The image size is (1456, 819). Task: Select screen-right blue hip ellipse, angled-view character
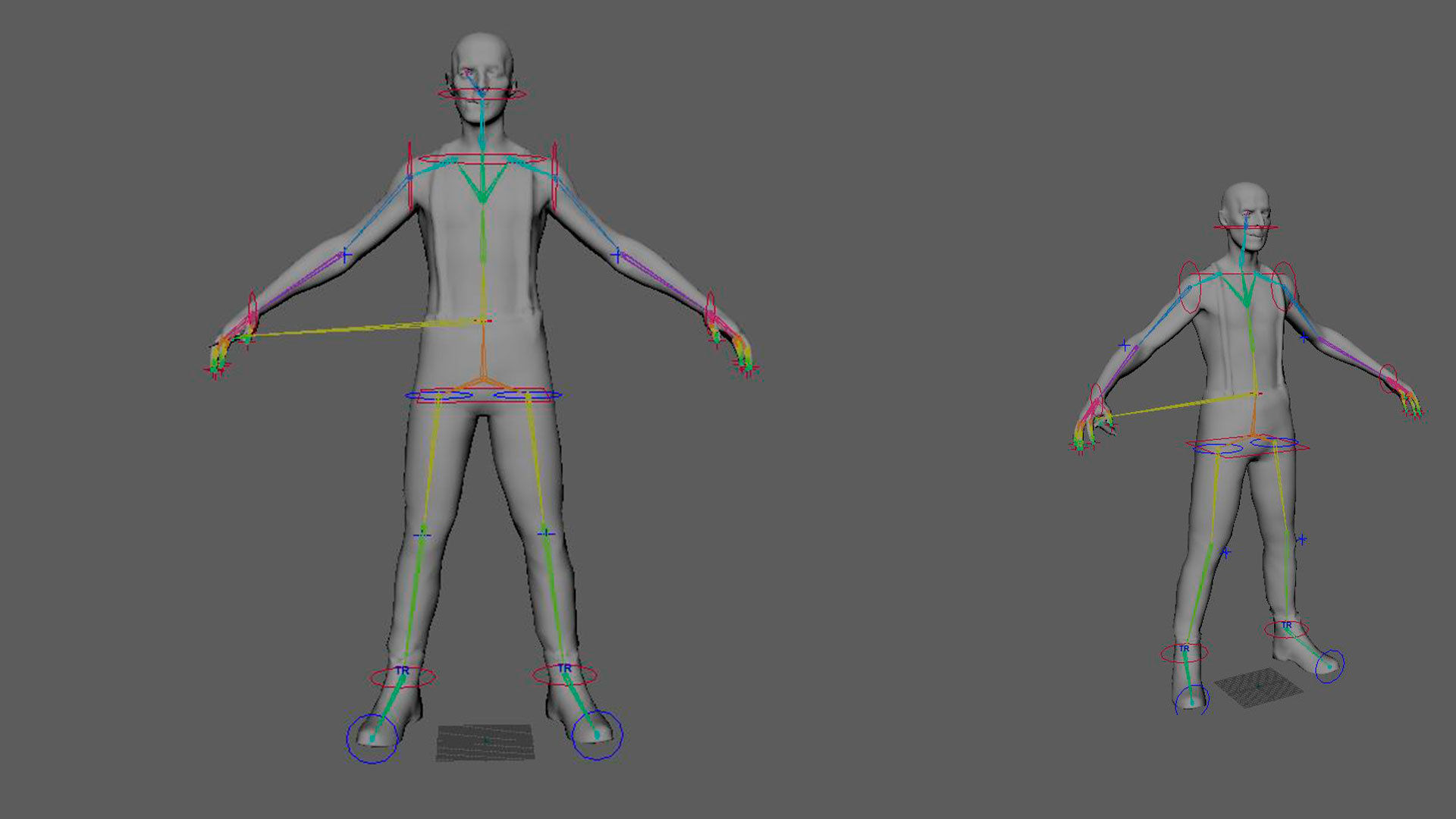1274,442
